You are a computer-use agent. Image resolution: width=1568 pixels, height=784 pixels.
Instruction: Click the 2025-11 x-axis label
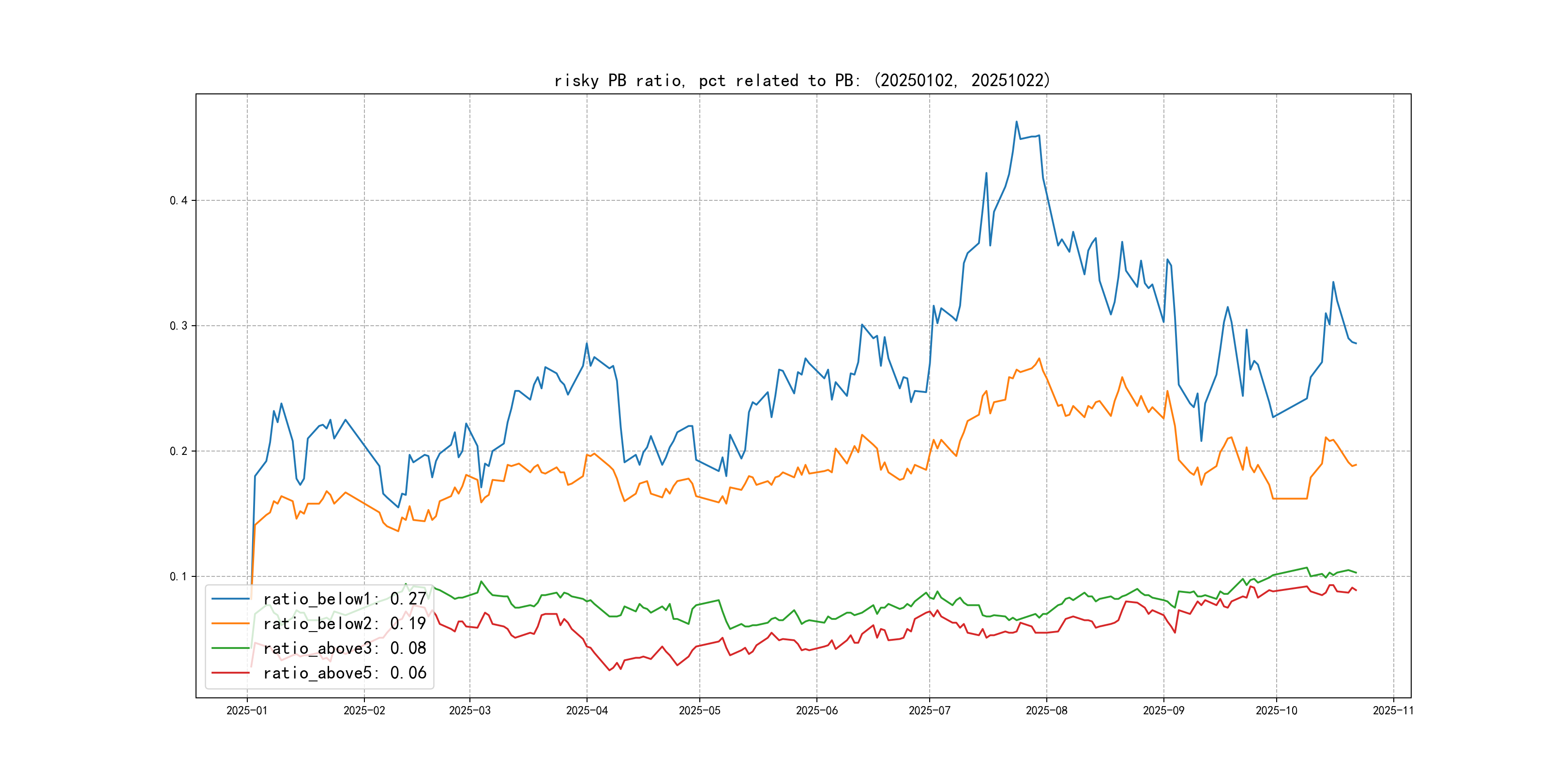[x=1393, y=711]
